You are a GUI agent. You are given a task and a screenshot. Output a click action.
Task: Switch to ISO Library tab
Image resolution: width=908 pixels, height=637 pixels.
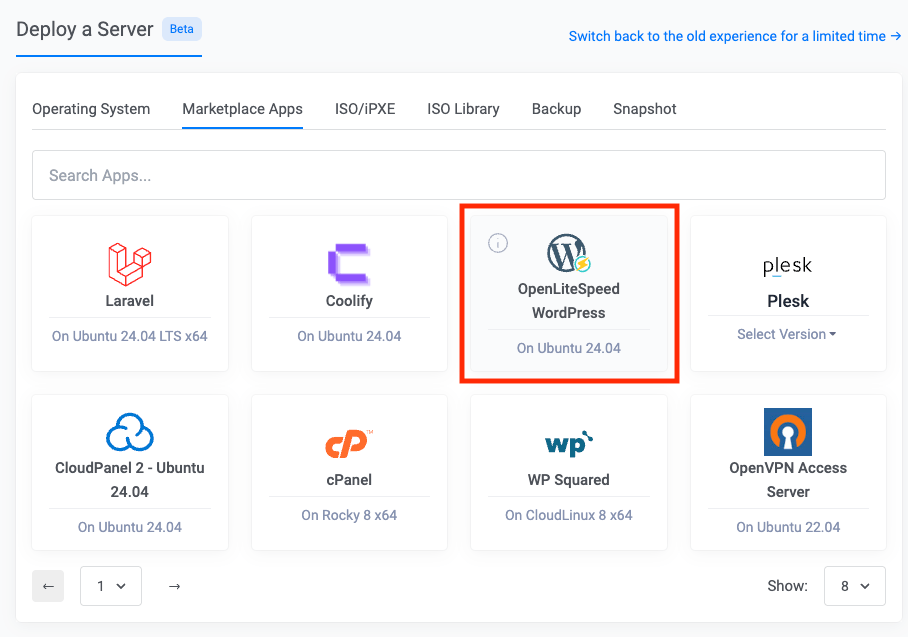463,109
